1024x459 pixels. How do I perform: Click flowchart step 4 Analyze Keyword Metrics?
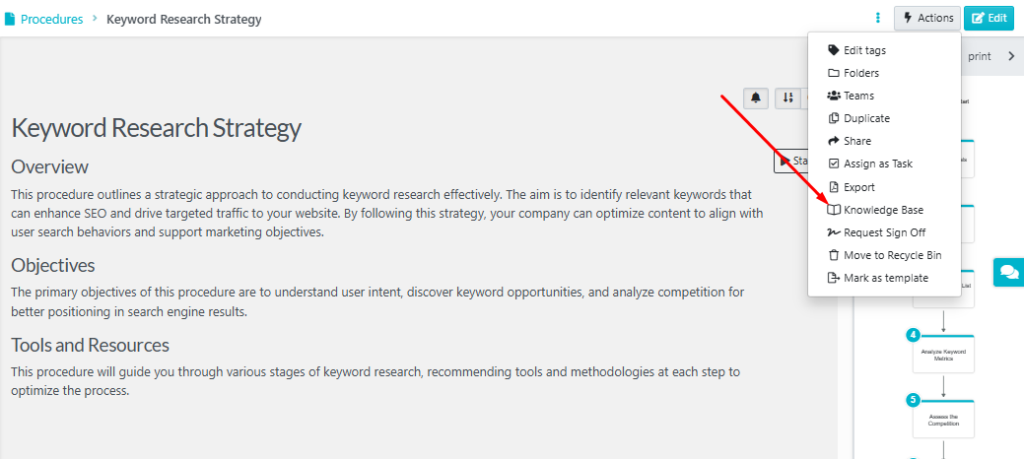[943, 355]
